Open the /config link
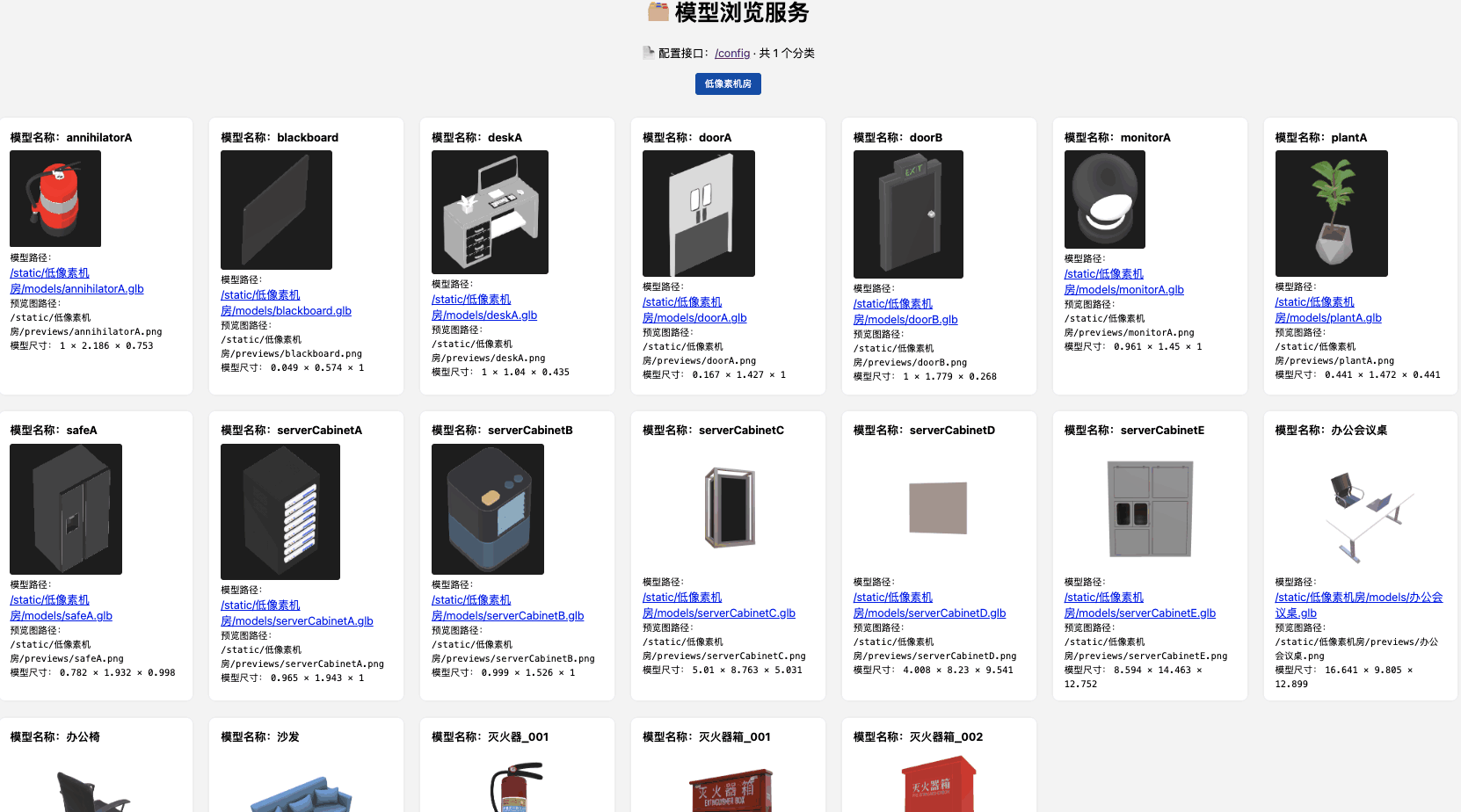Viewport: 1461px width, 812px height. (x=732, y=53)
